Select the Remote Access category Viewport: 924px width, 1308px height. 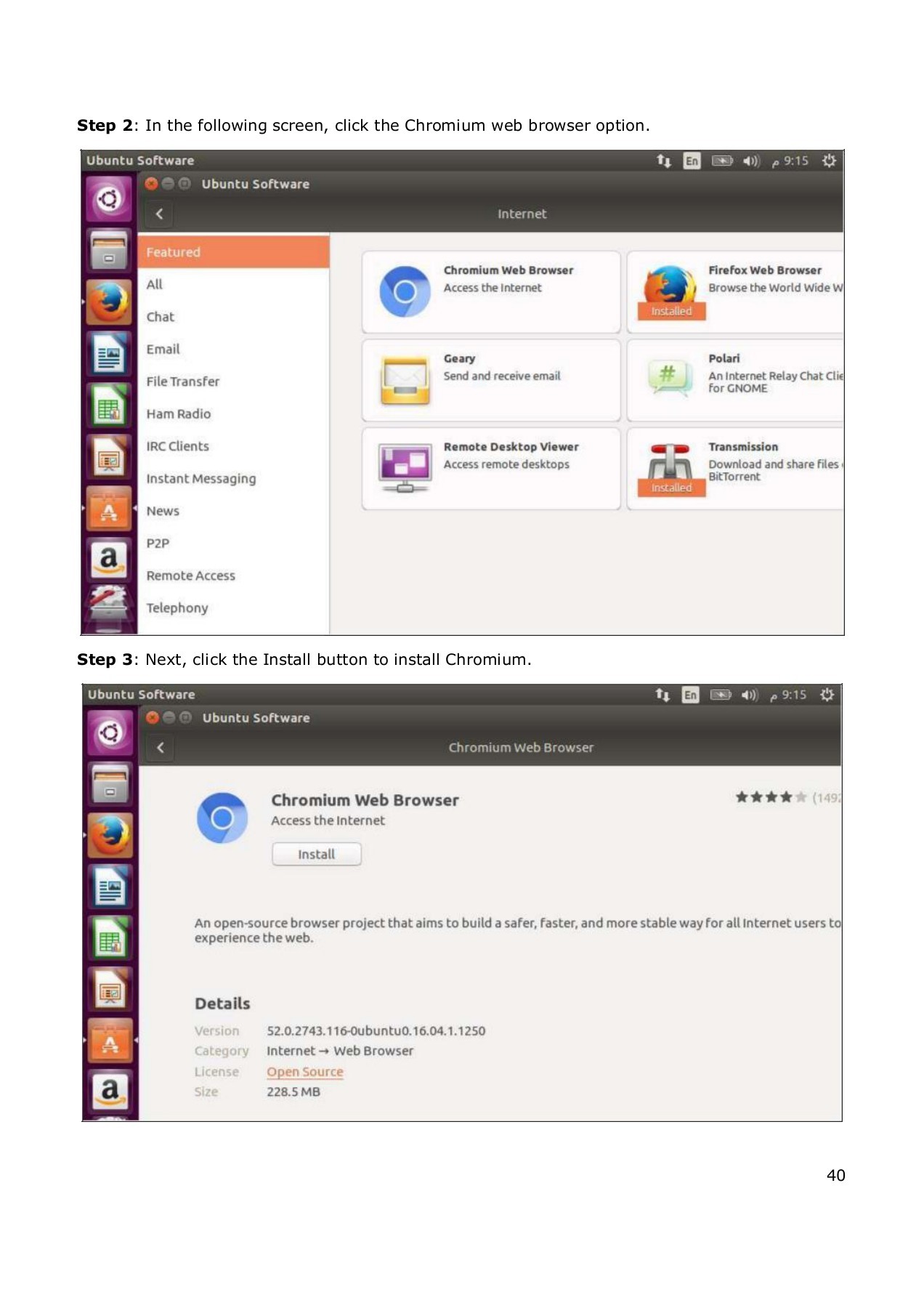[191, 576]
